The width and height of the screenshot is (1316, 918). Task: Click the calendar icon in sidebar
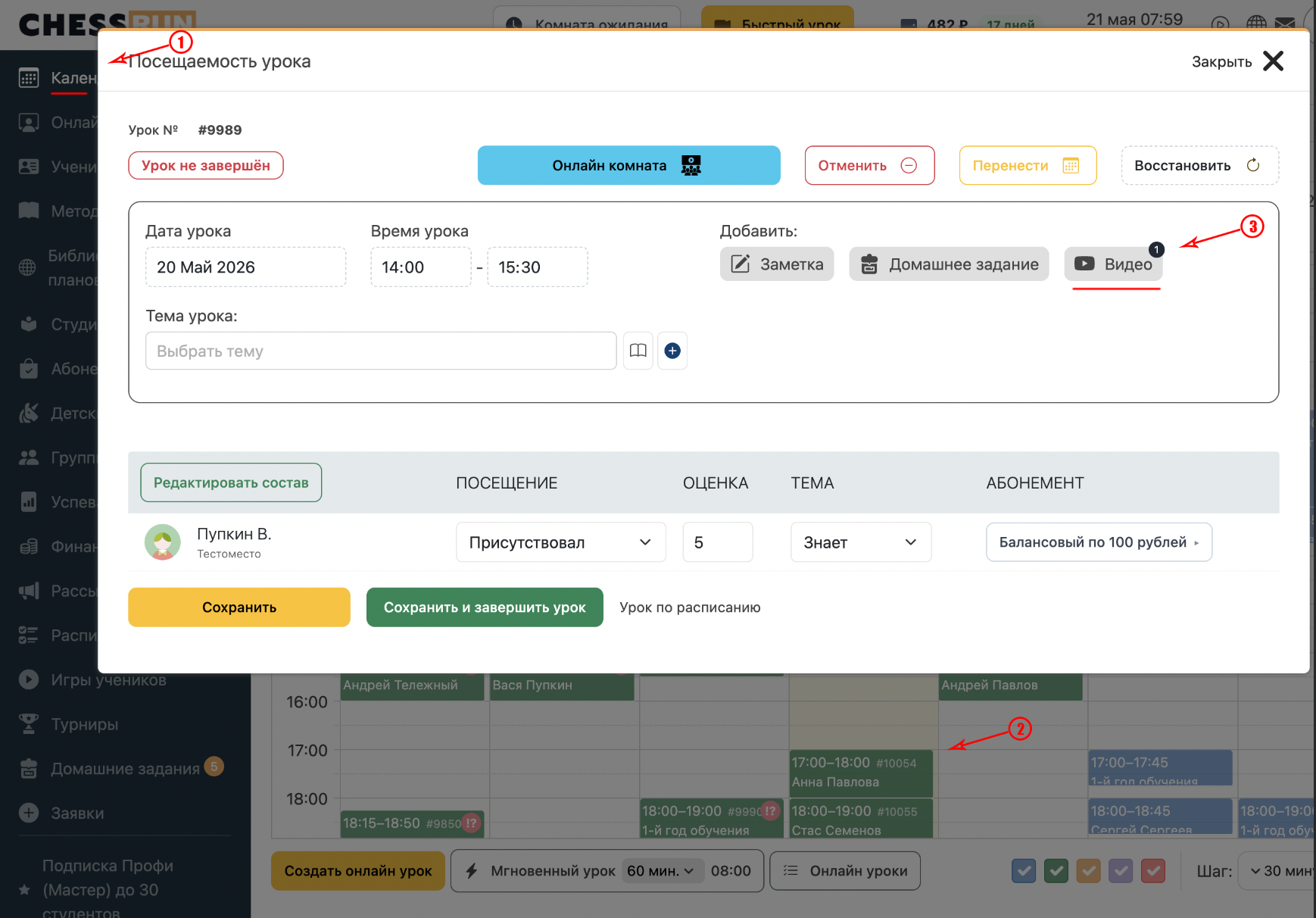(29, 78)
